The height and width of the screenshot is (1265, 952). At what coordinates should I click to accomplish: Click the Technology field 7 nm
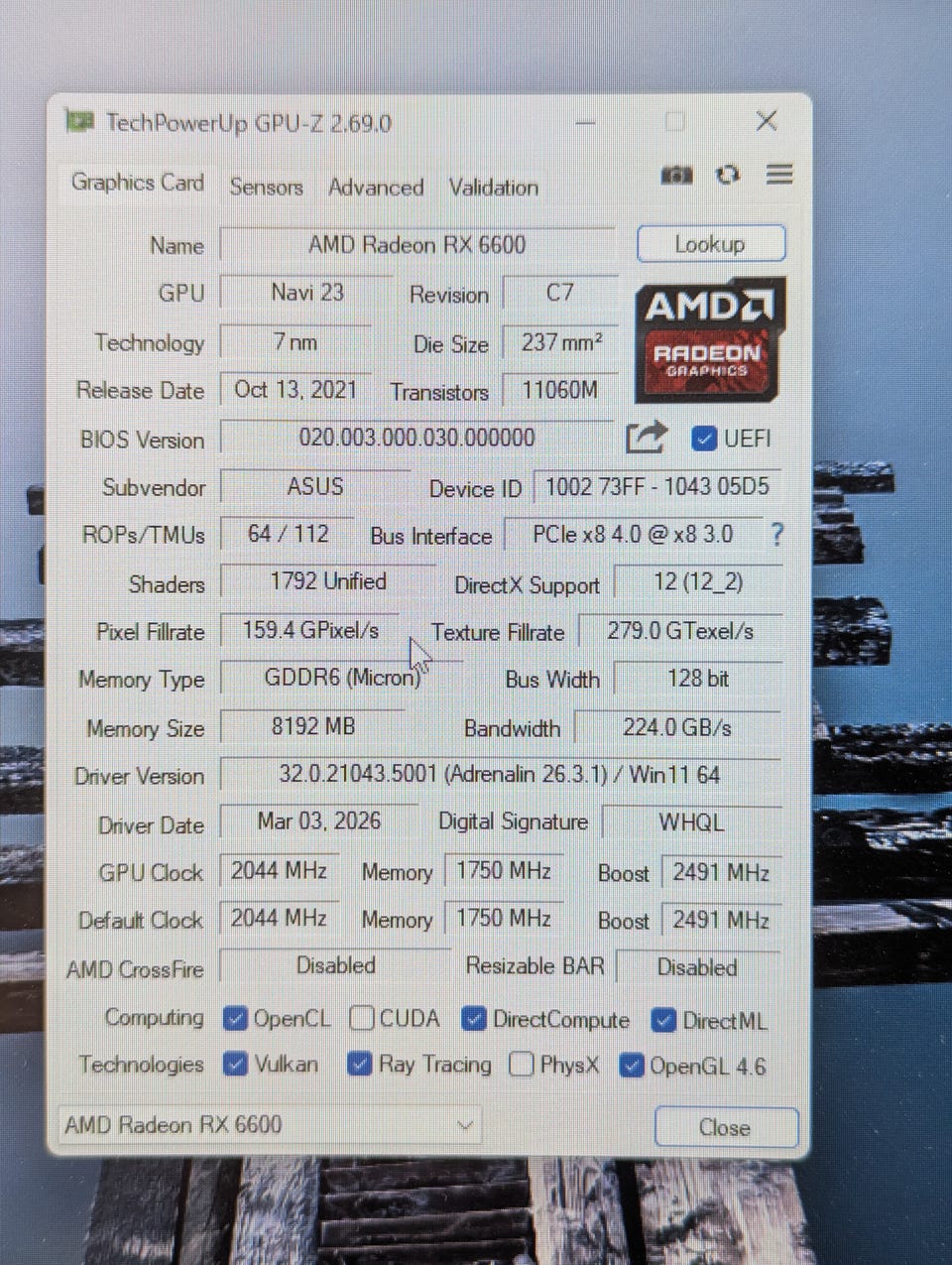[296, 342]
